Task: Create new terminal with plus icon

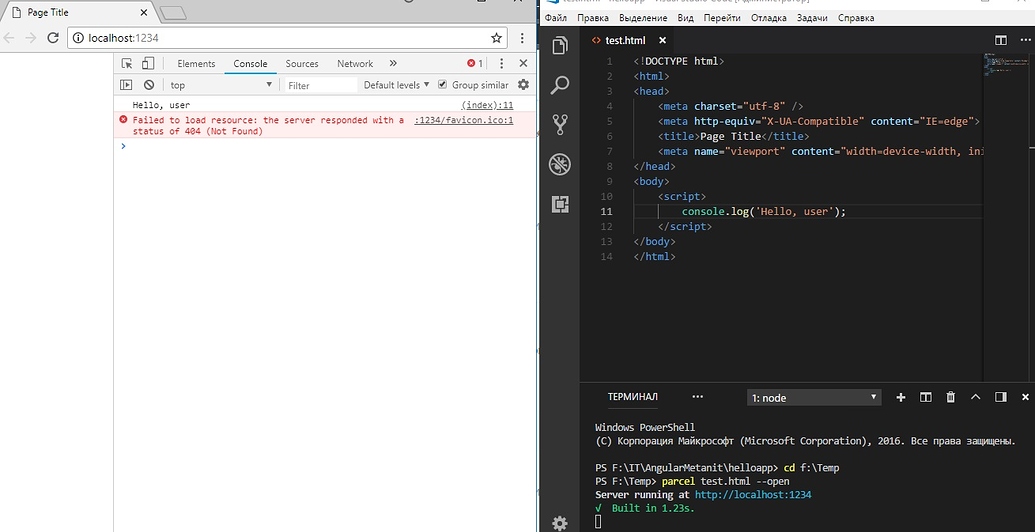Action: (x=901, y=397)
